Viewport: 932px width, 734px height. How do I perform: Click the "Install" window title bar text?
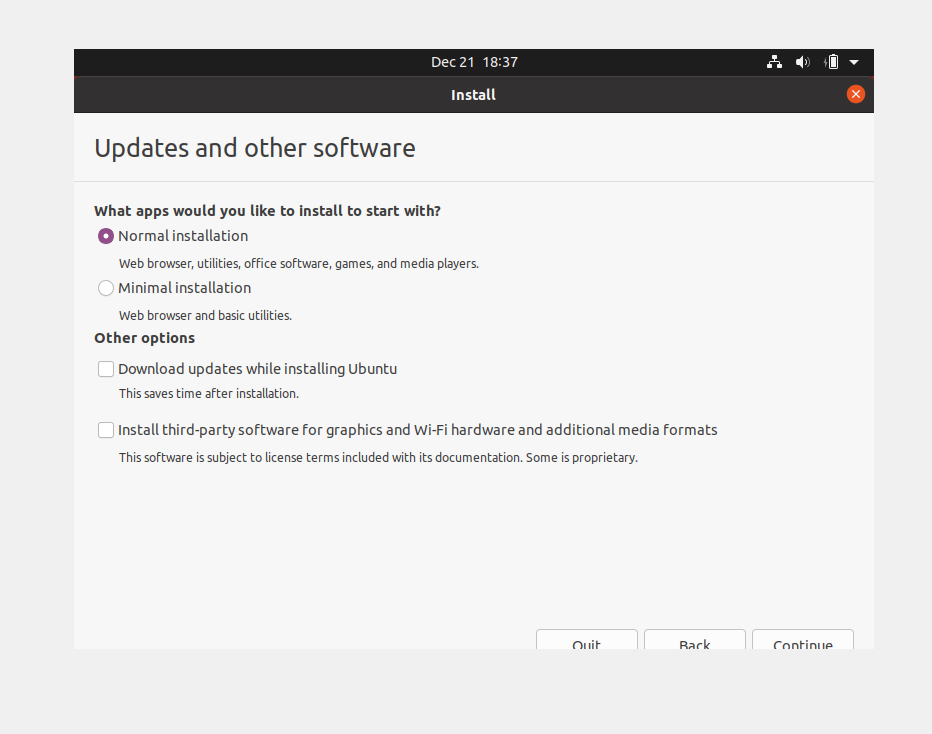(x=473, y=95)
